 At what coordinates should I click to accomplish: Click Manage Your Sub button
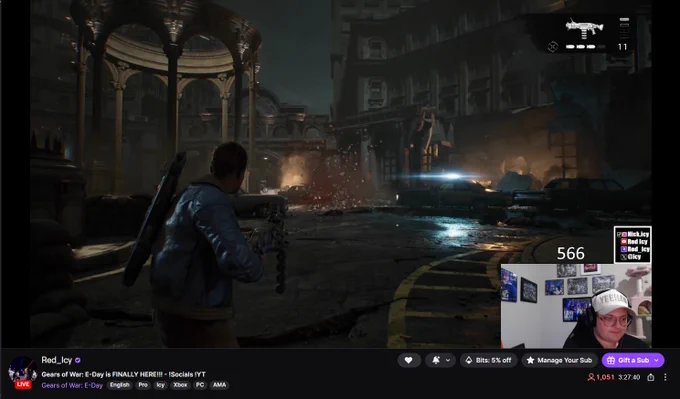coord(559,360)
